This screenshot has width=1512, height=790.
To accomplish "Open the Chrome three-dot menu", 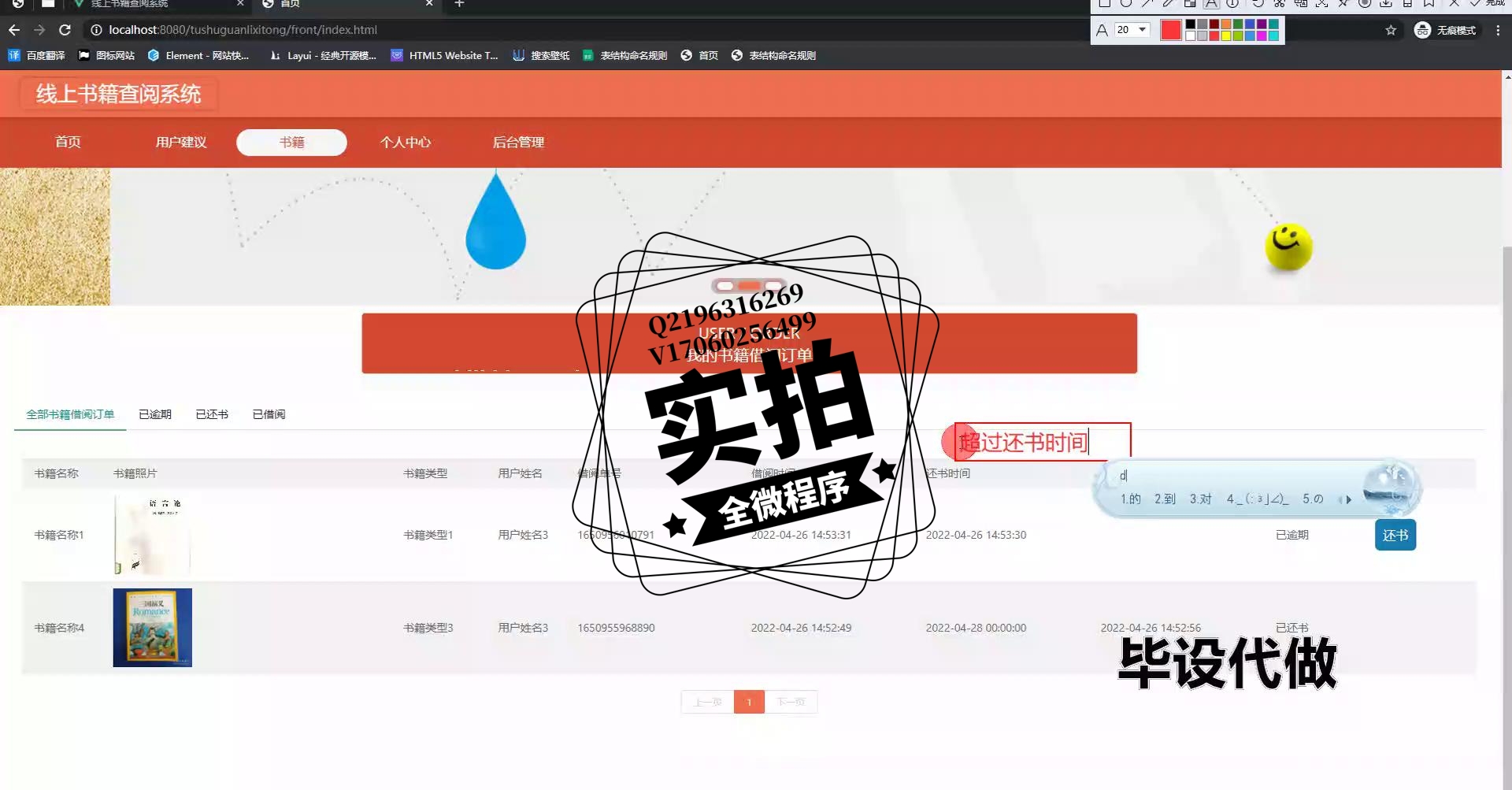I will point(1498,30).
